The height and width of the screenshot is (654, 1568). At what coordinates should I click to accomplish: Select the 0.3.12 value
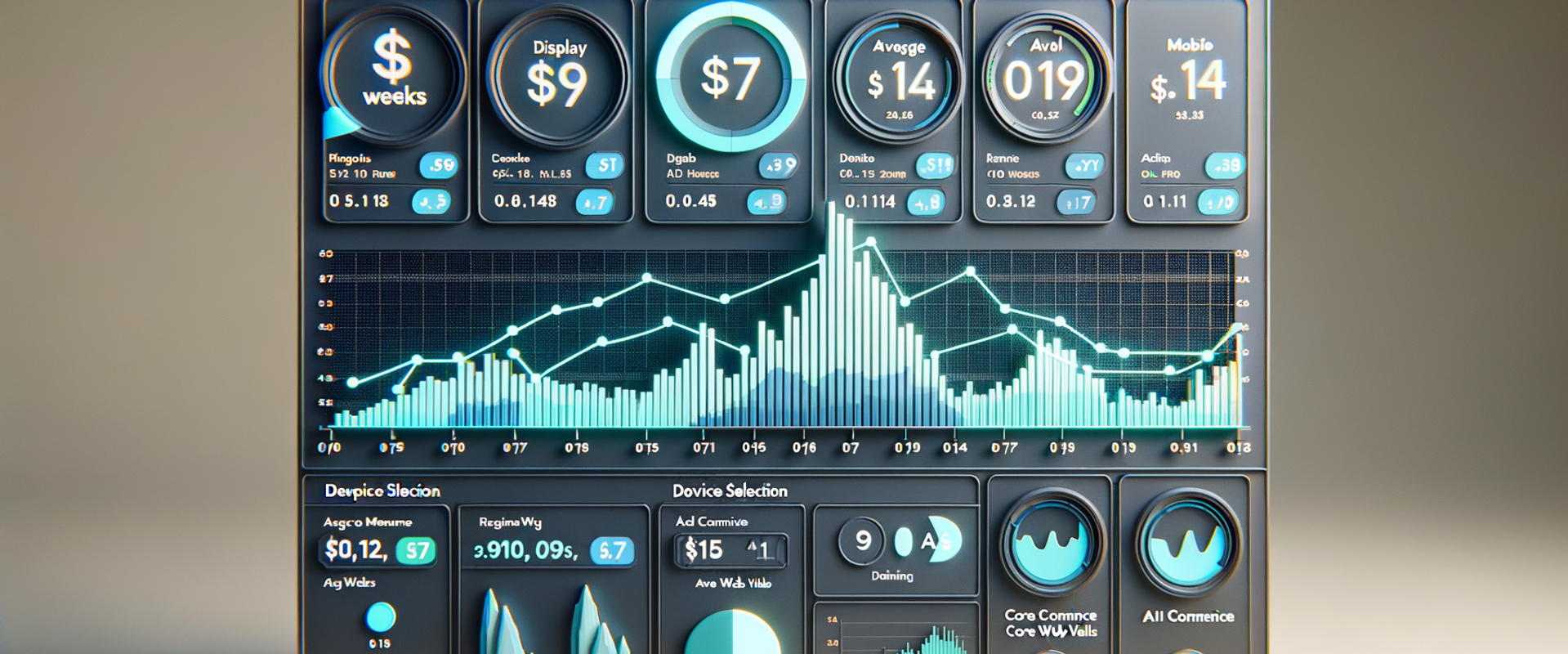tap(1011, 201)
